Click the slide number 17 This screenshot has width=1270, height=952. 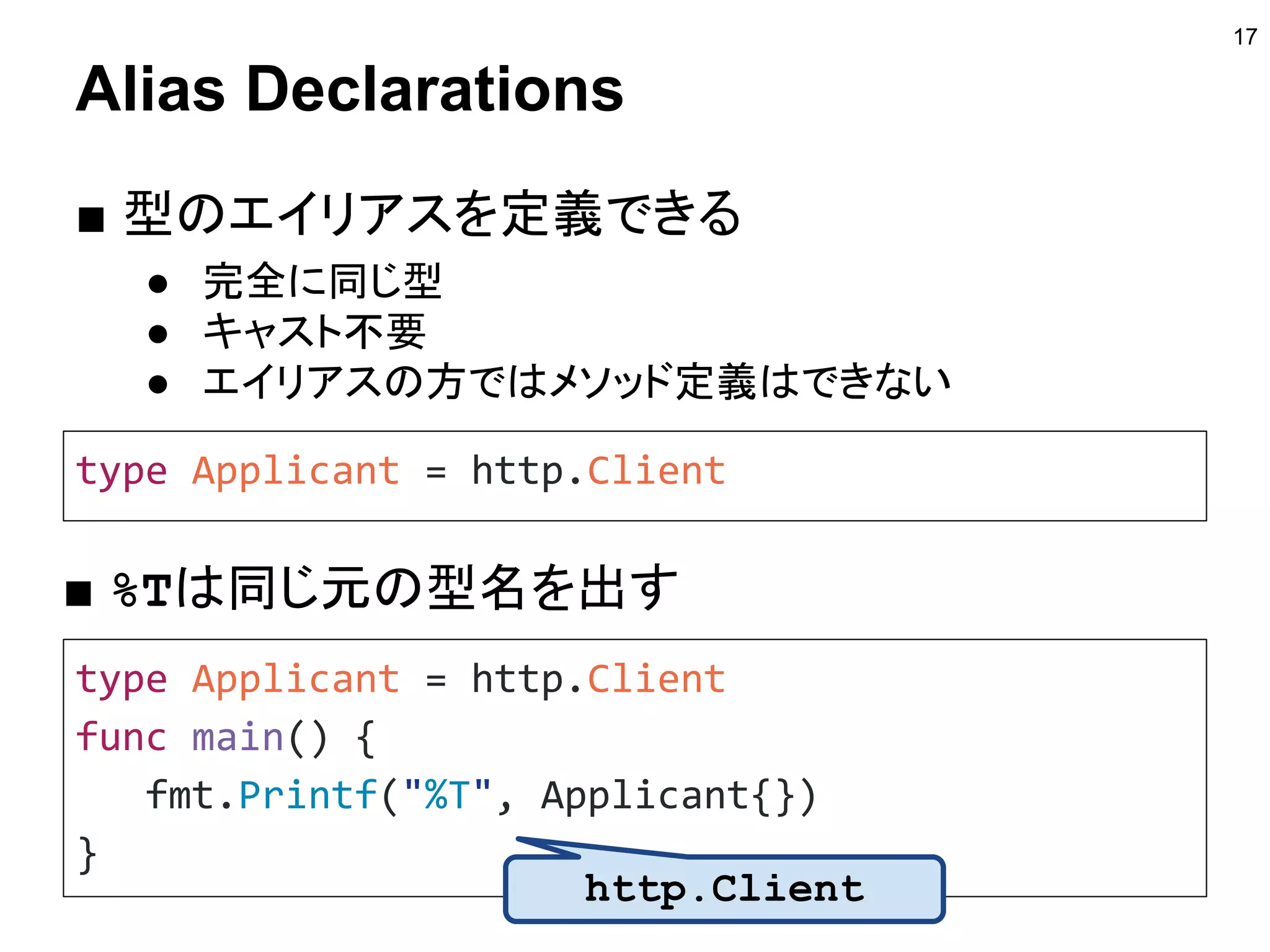coord(1245,37)
